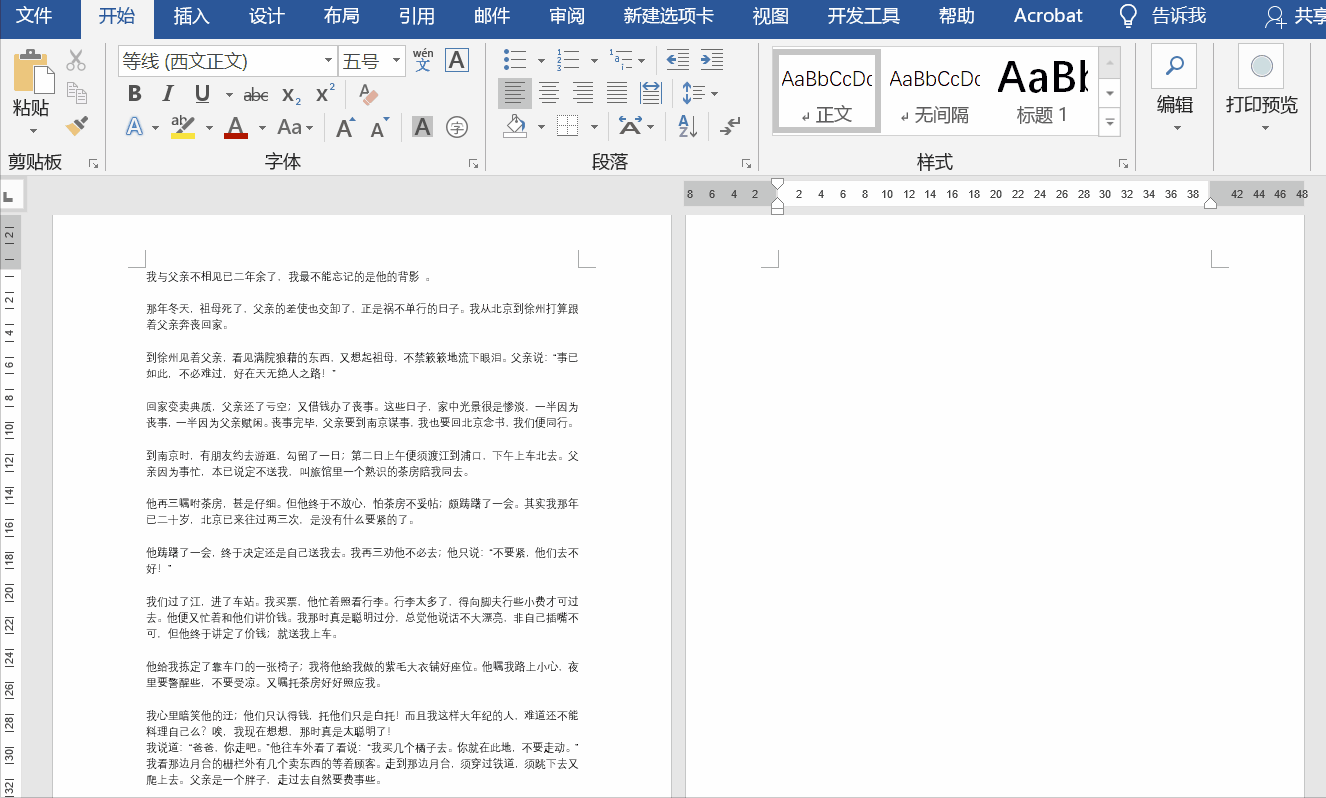
Task: Open the font size dropdown
Action: point(396,60)
